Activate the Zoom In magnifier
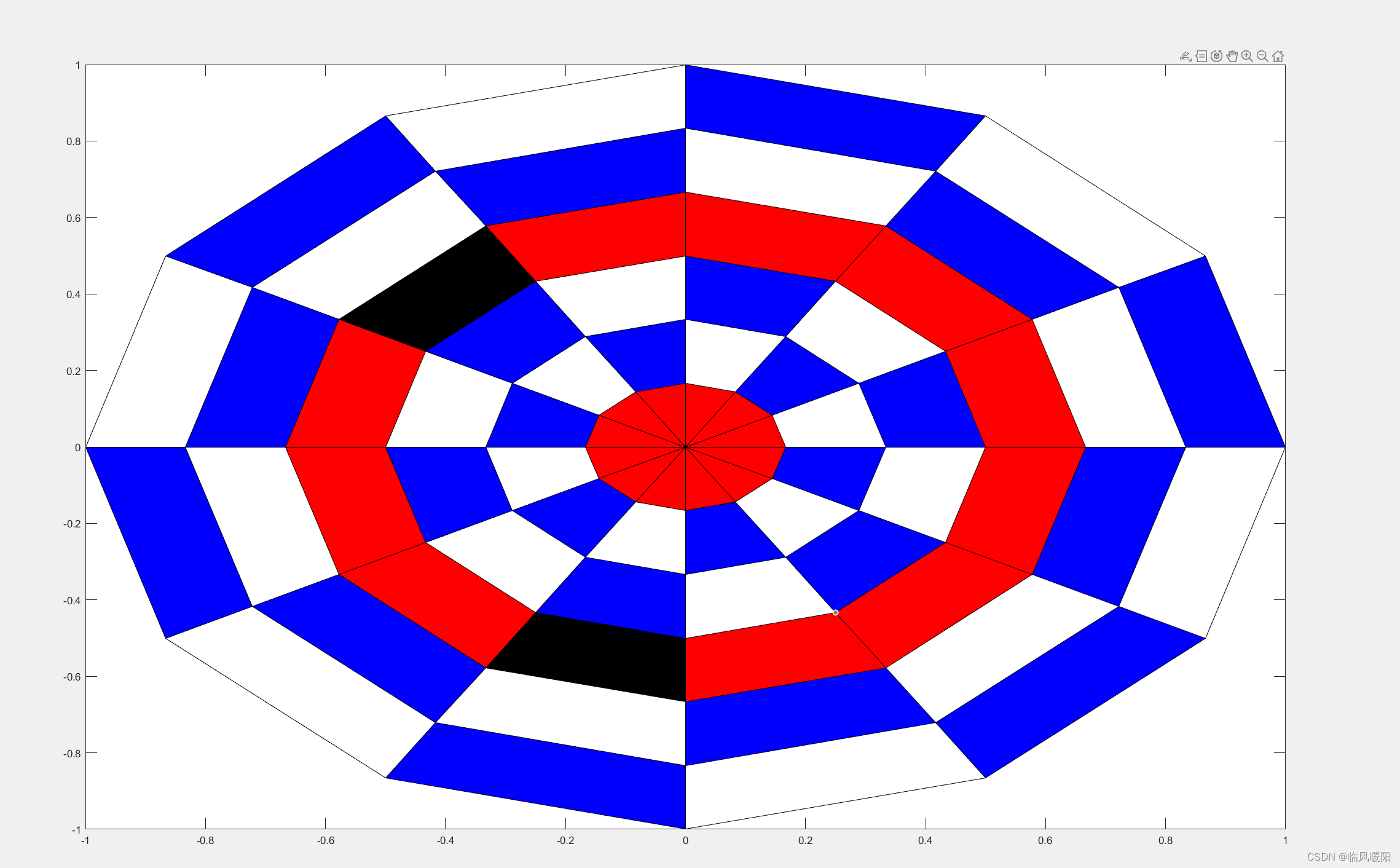The height and width of the screenshot is (868, 1400). pyautogui.click(x=1247, y=57)
